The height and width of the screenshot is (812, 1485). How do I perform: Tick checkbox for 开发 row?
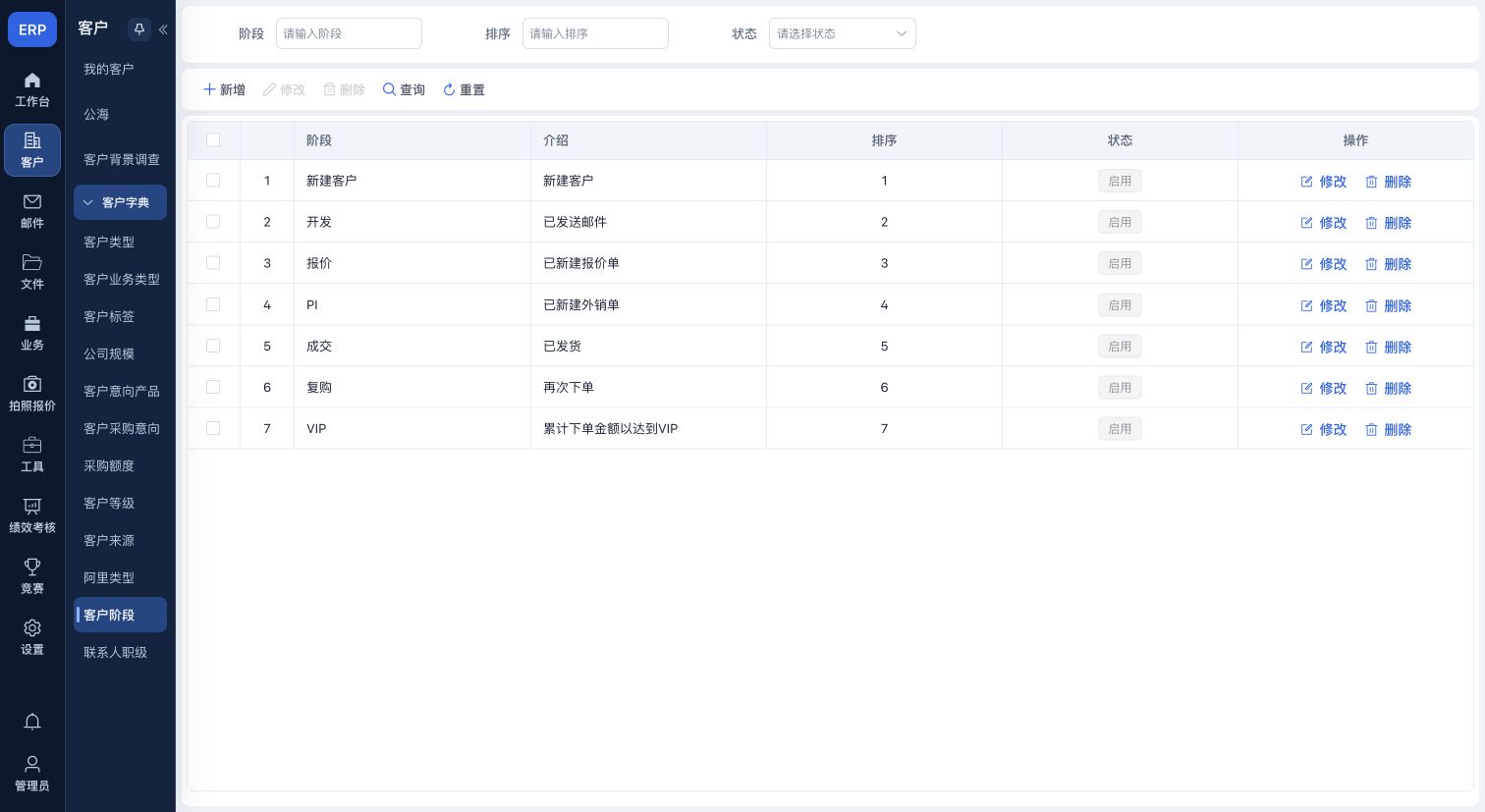click(213, 222)
